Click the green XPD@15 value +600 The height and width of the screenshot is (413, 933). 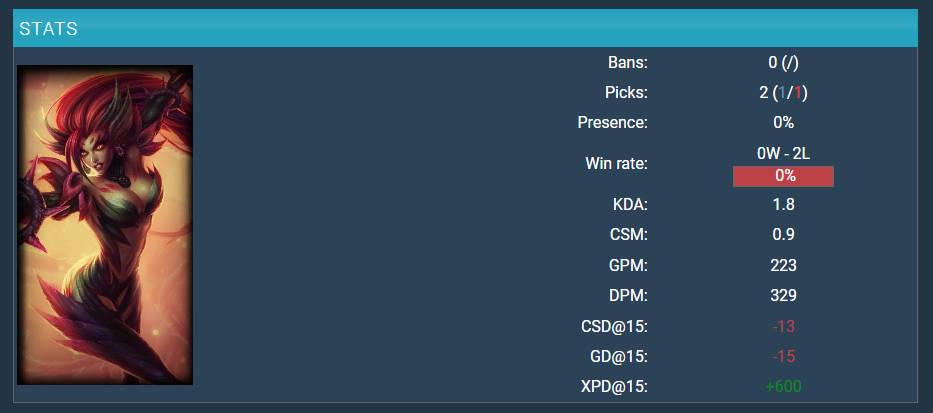coord(783,386)
